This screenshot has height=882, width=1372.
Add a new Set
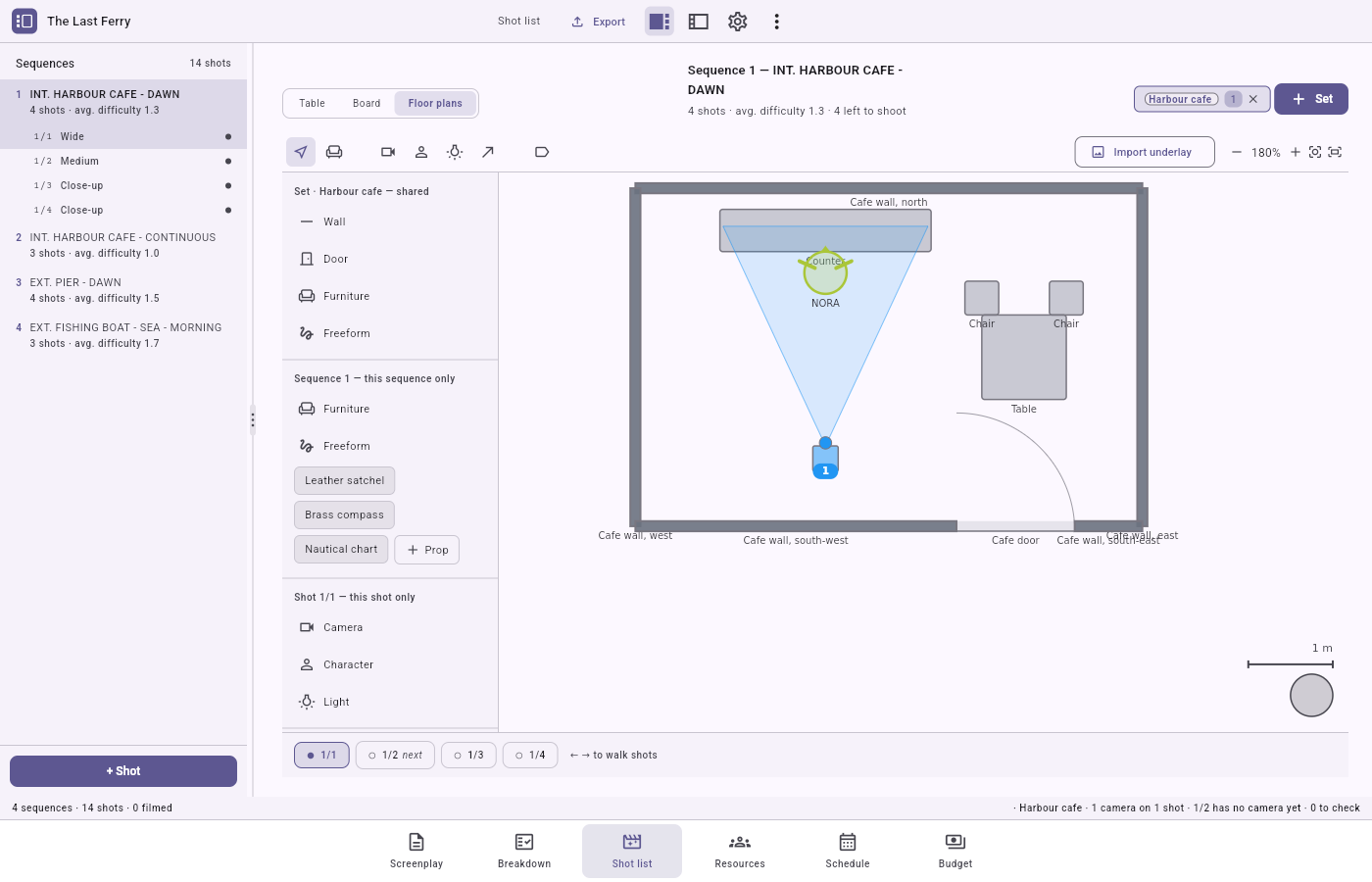click(x=1311, y=99)
